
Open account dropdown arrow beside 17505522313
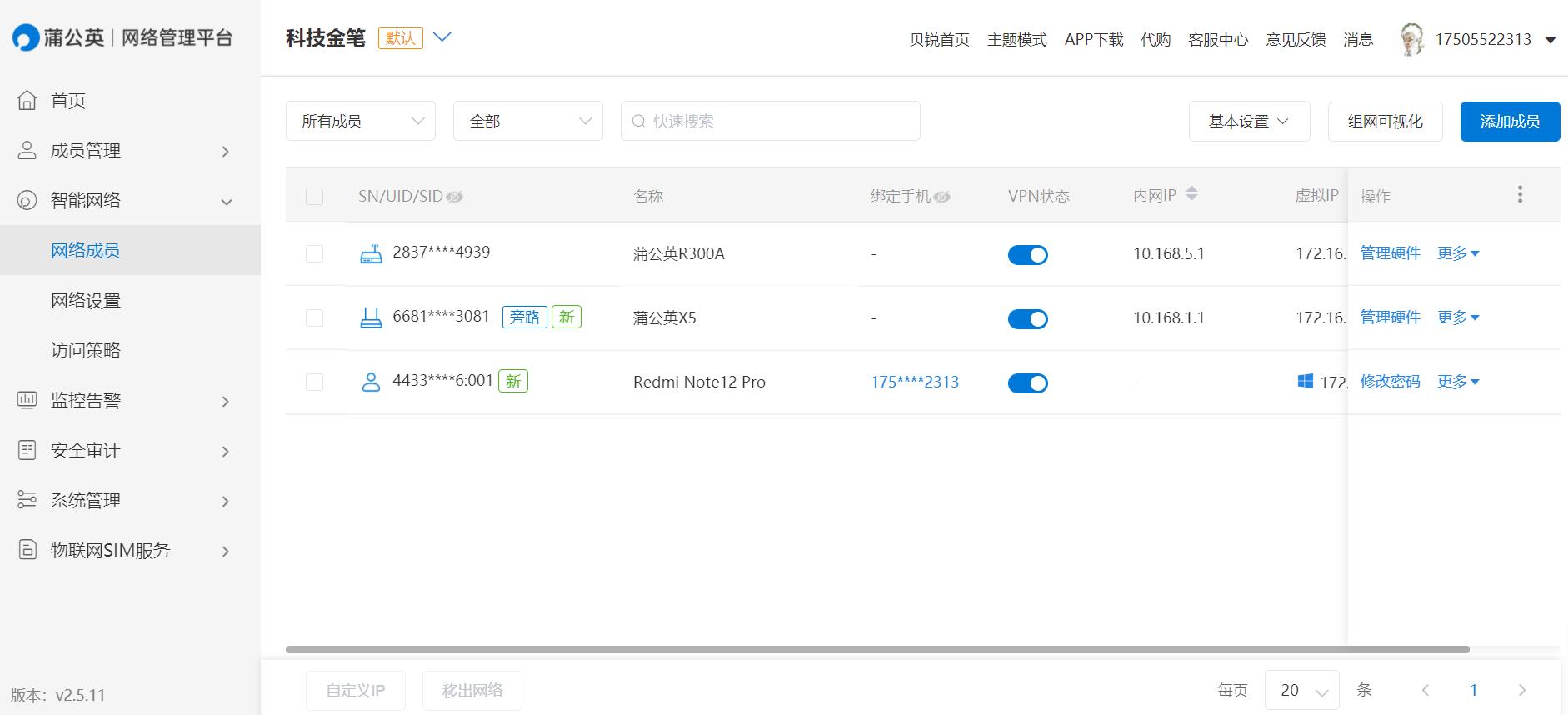(1551, 39)
